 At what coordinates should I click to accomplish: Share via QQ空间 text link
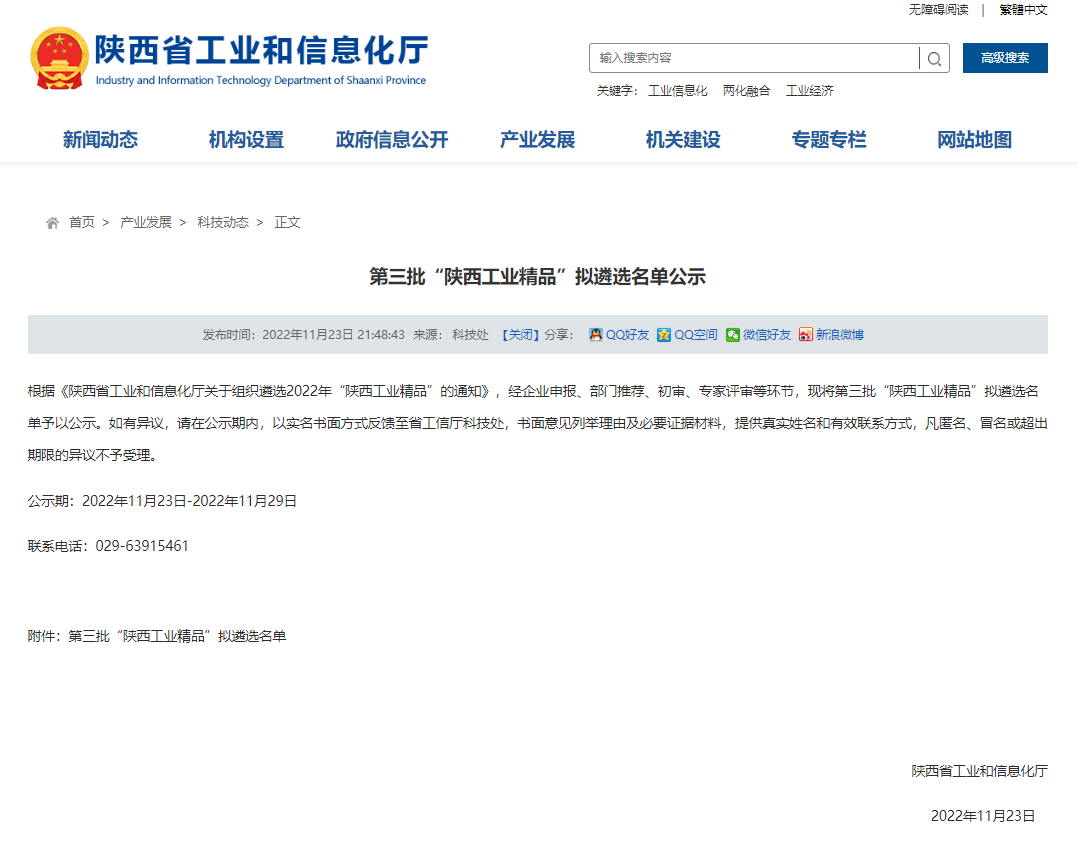(695, 335)
